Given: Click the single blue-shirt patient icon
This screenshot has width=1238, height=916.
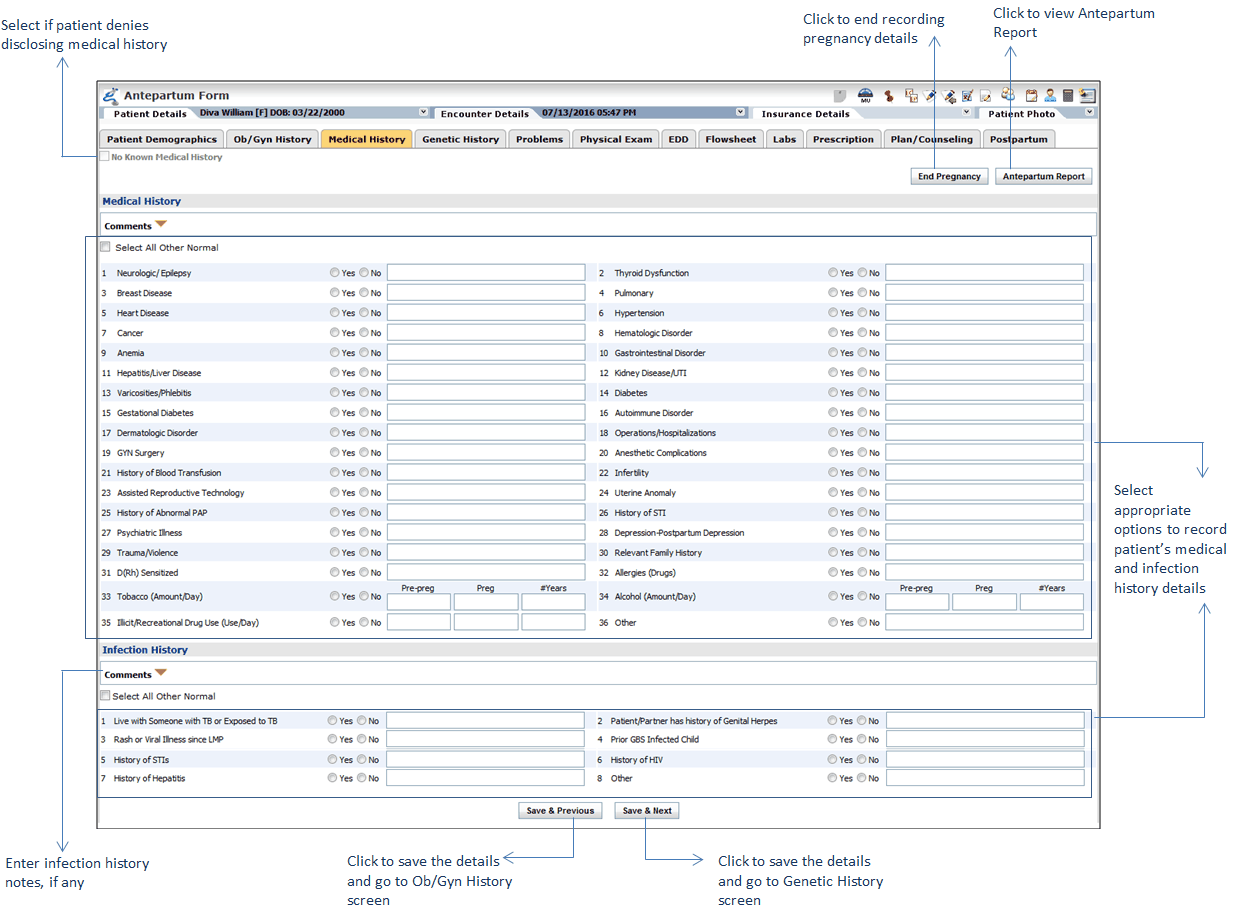Looking at the screenshot, I should (x=1050, y=96).
